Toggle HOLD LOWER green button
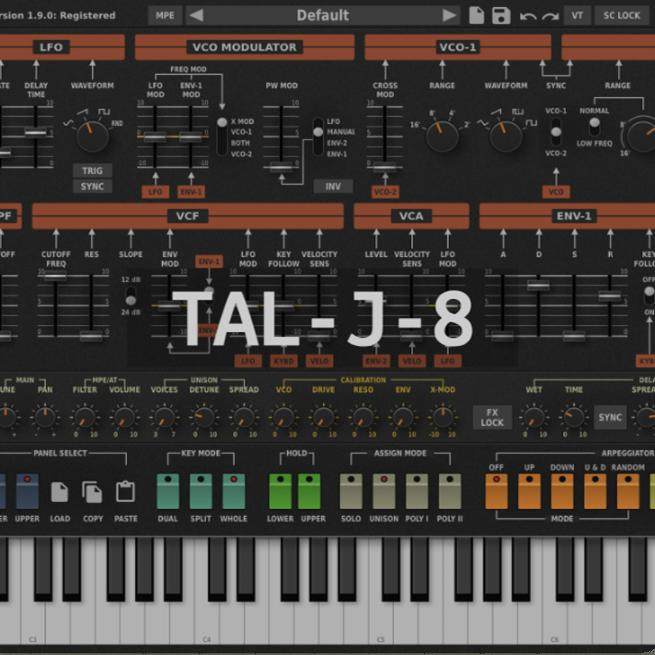Viewport: 655px width, 655px height. point(280,491)
